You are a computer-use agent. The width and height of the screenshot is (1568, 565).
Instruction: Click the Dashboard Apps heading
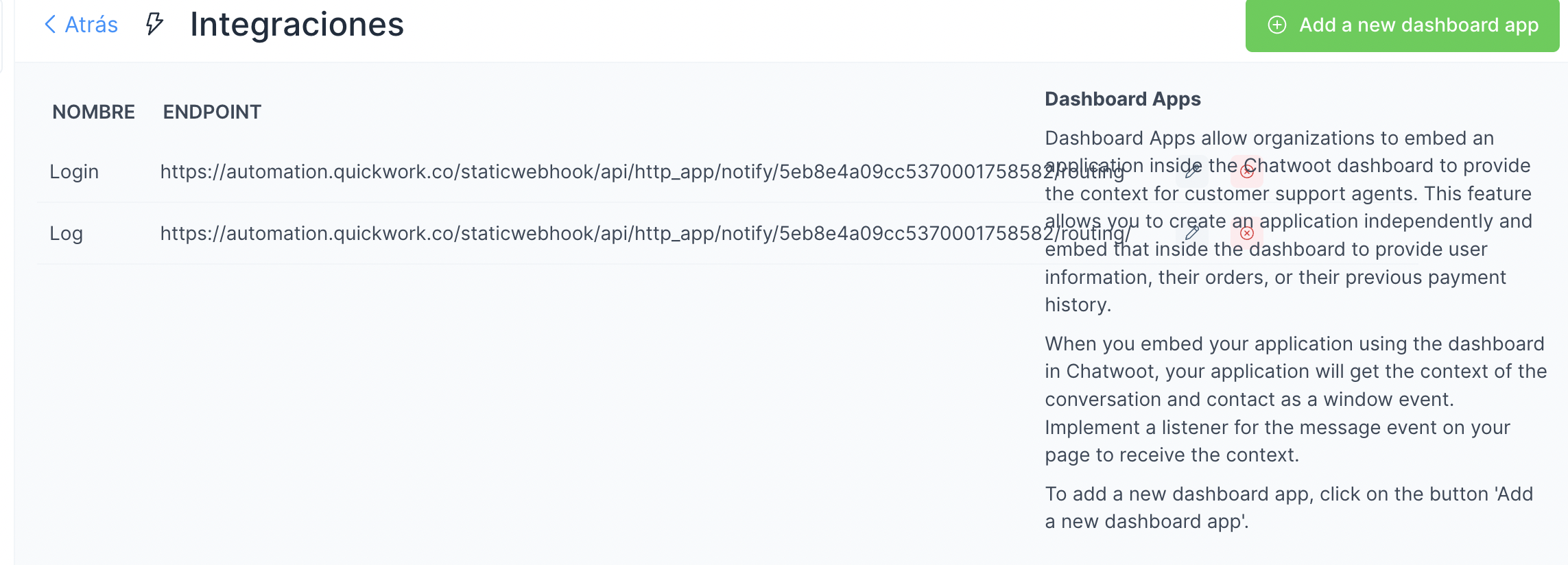click(1121, 98)
